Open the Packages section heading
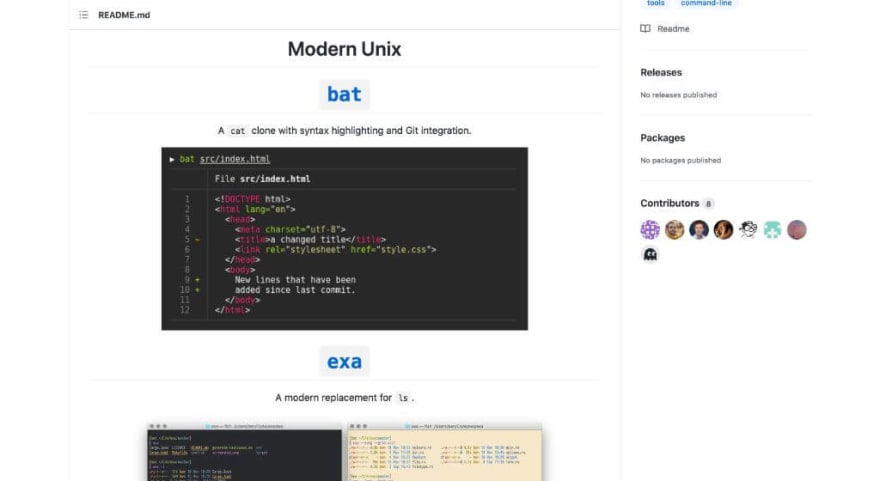 [x=663, y=138]
